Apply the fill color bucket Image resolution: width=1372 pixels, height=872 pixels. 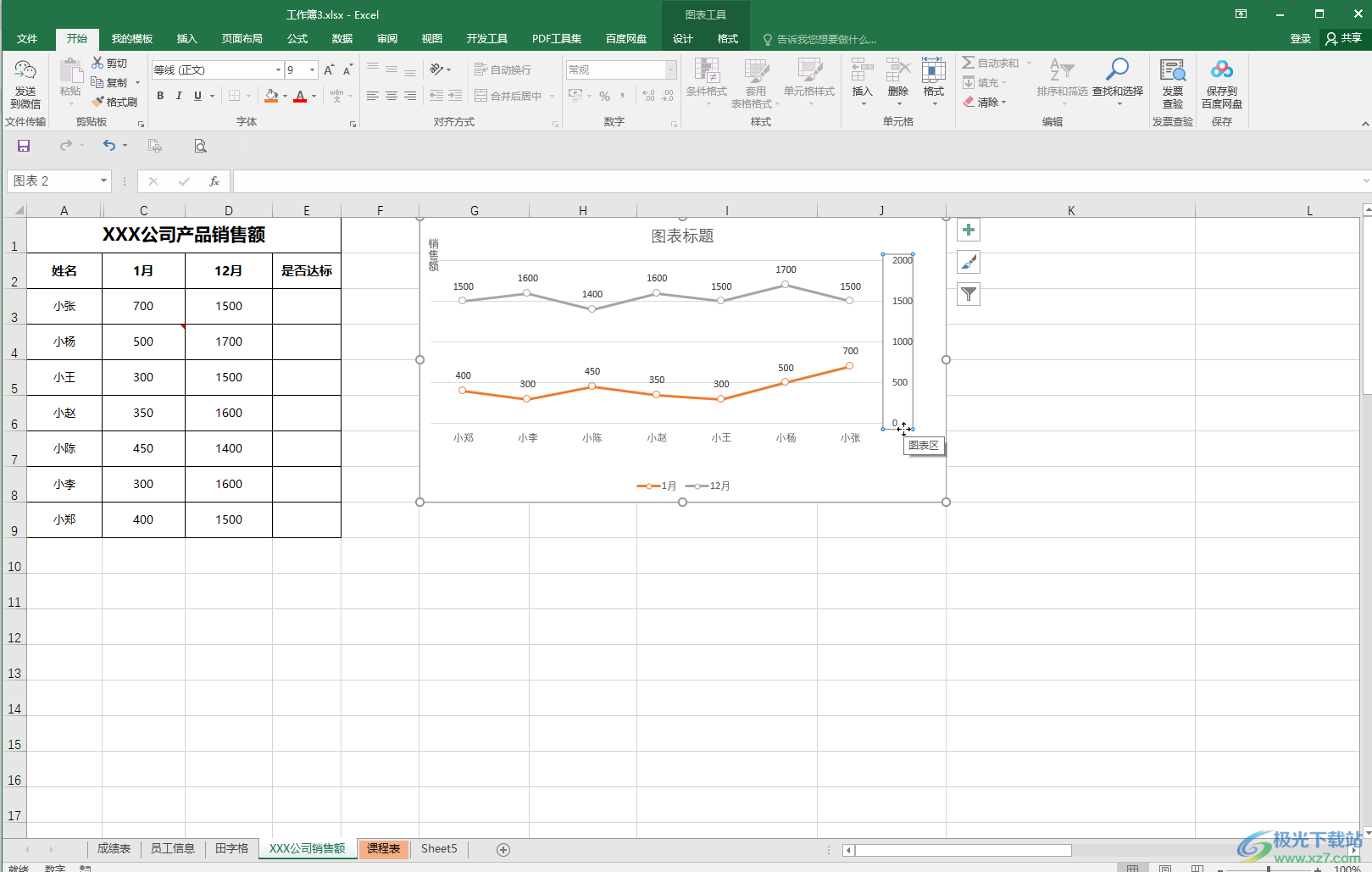(x=271, y=96)
